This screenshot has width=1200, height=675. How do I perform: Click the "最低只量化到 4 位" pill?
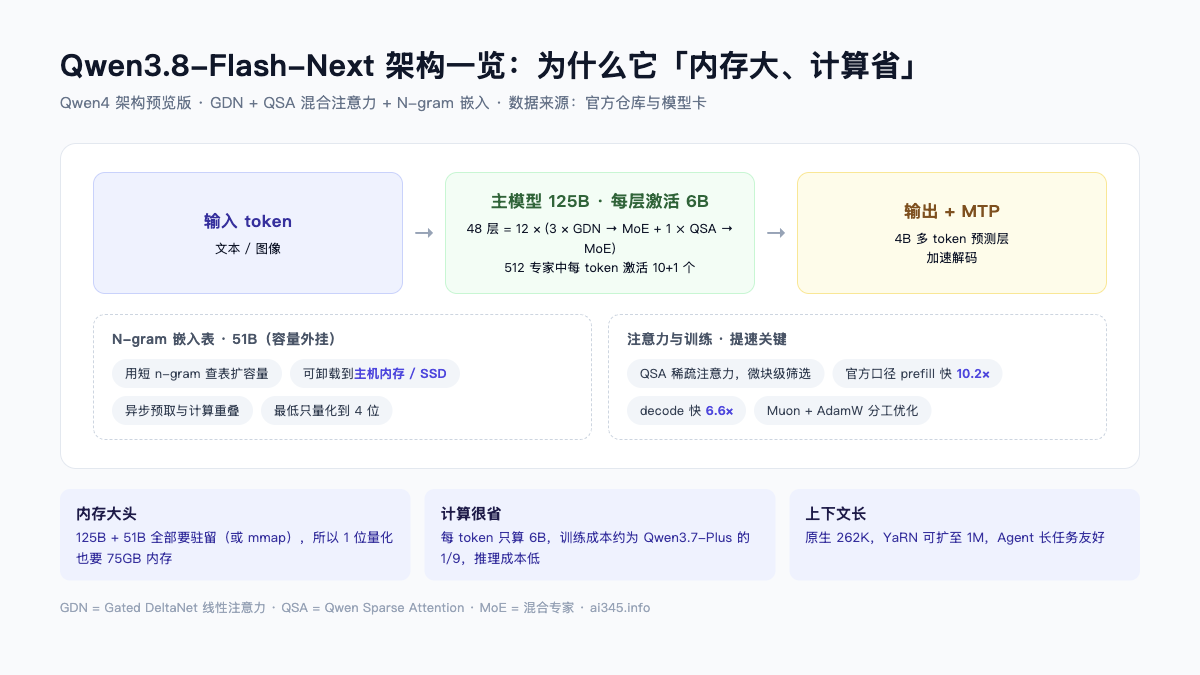(327, 410)
